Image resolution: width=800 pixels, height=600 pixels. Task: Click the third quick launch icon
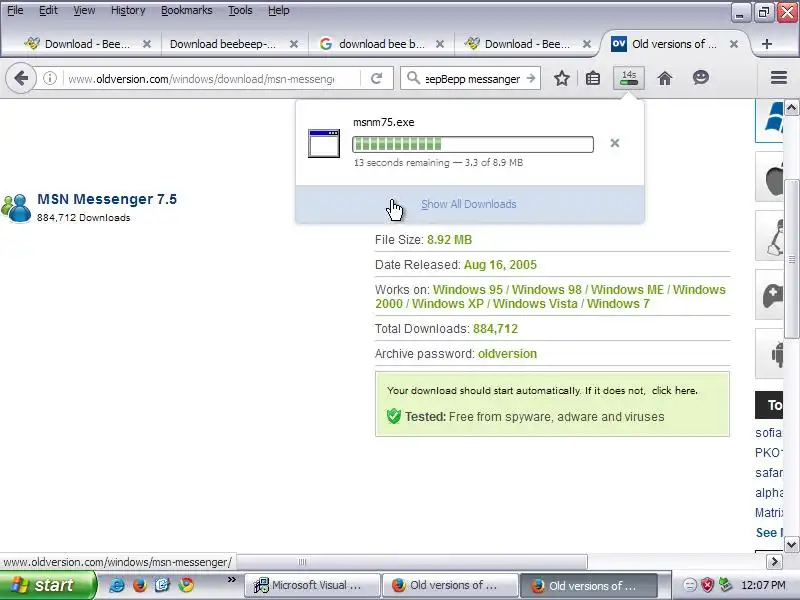click(x=162, y=585)
